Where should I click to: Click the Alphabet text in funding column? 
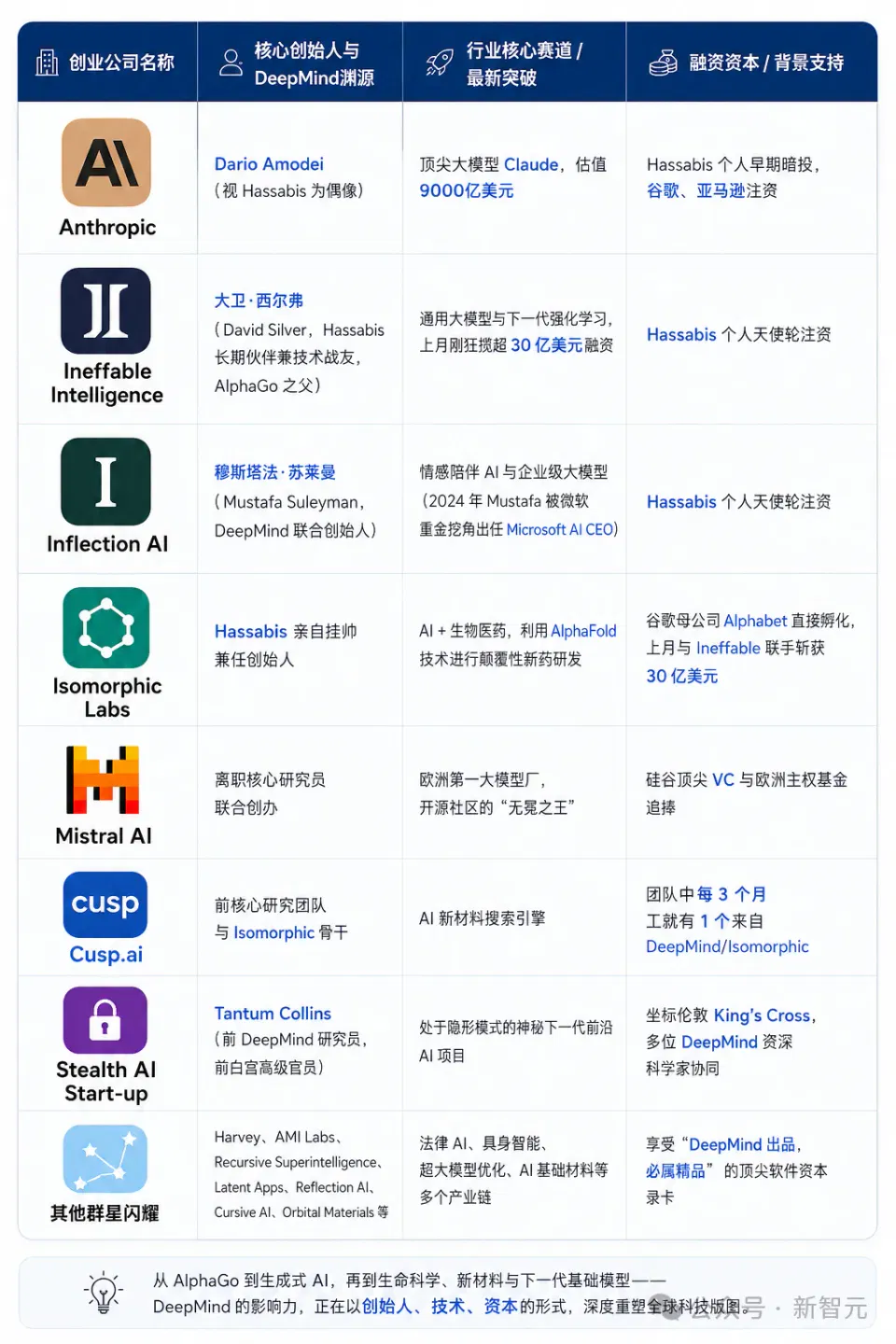pyautogui.click(x=755, y=622)
